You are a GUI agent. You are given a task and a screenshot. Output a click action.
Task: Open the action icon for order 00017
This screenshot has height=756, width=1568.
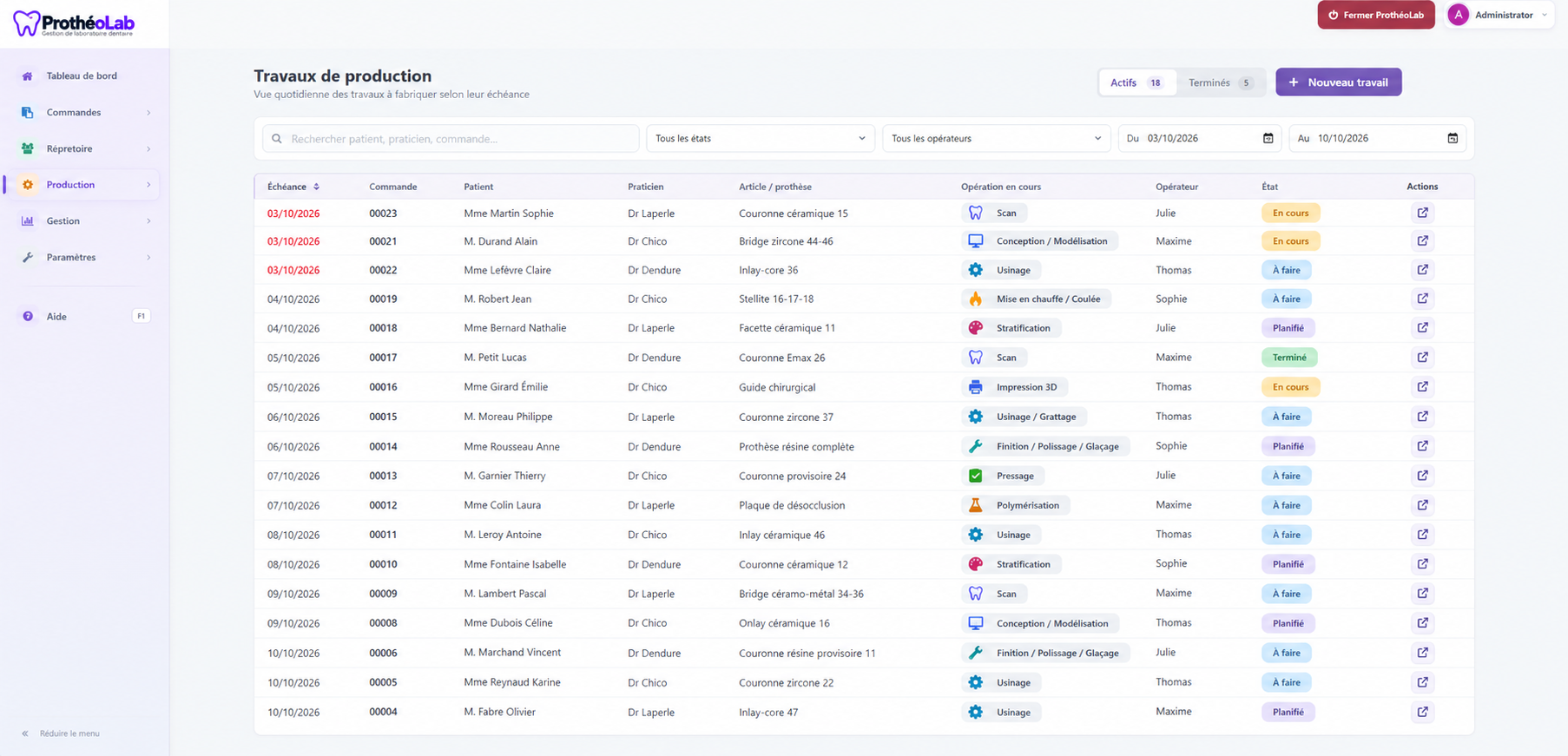point(1422,357)
